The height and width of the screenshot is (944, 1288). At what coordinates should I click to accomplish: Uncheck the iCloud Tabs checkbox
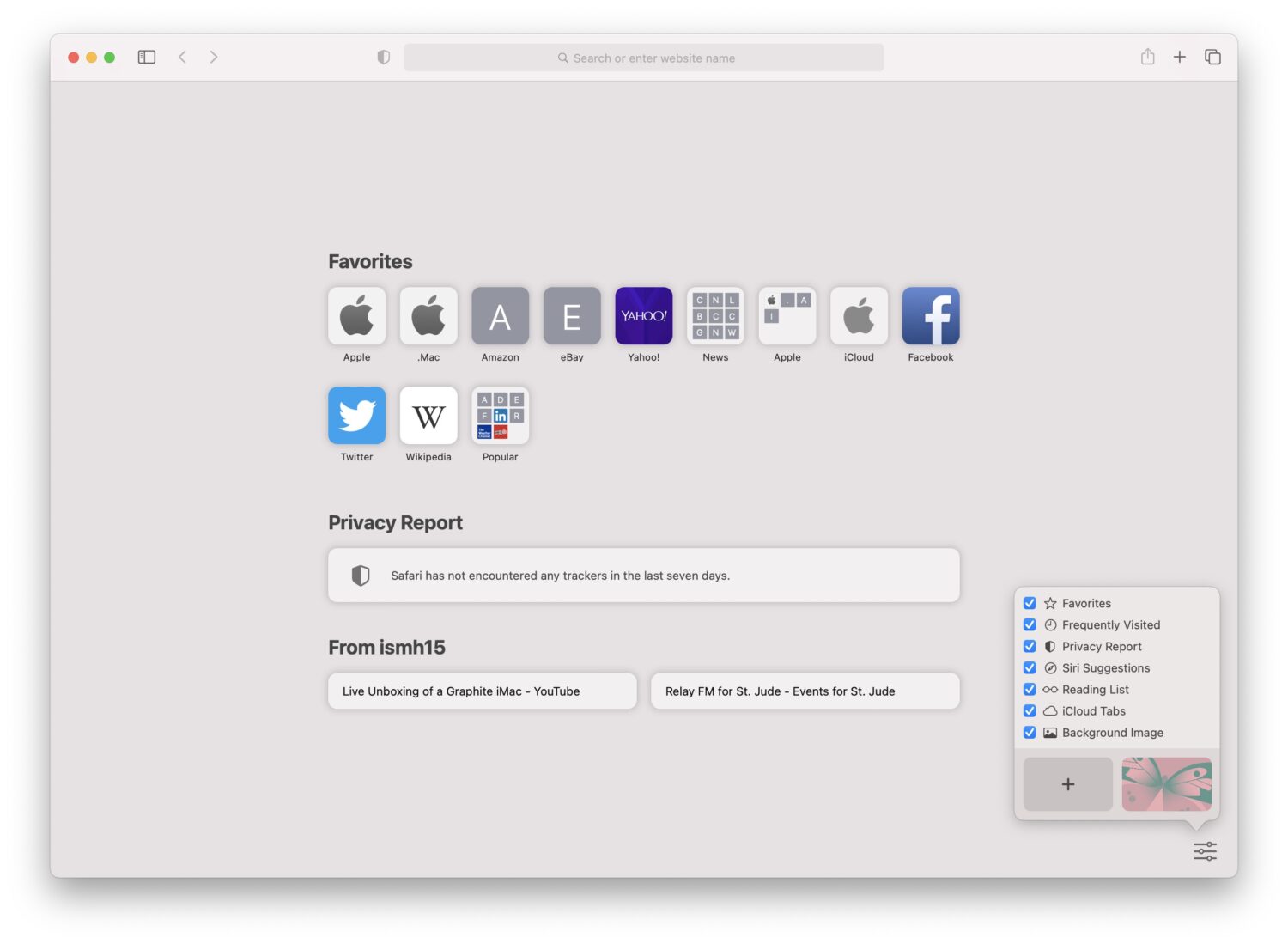pyautogui.click(x=1030, y=710)
